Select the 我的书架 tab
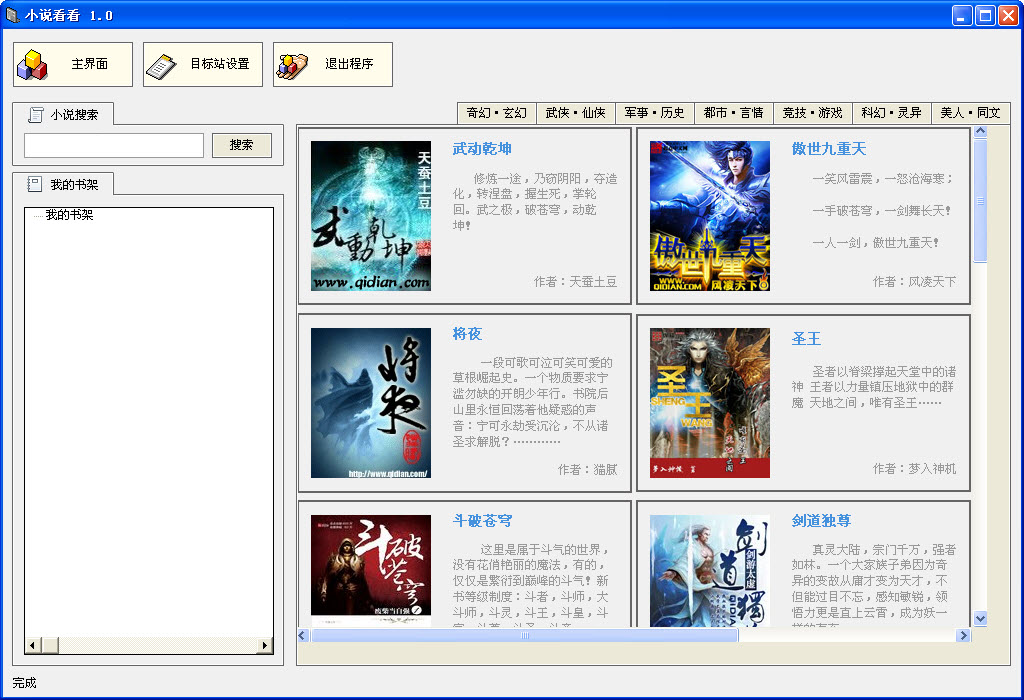The width and height of the screenshot is (1024, 700). (63, 185)
